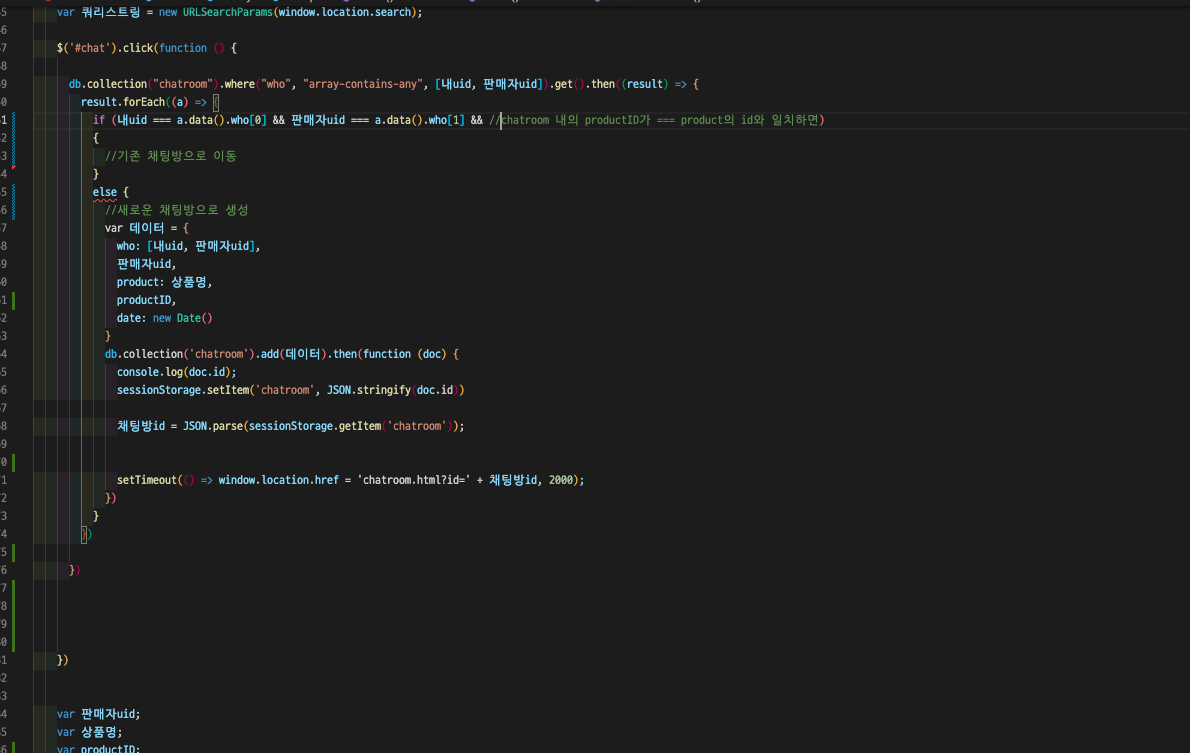Click the else keyword with red squiggle
This screenshot has width=1190, height=753.
[x=104, y=192]
